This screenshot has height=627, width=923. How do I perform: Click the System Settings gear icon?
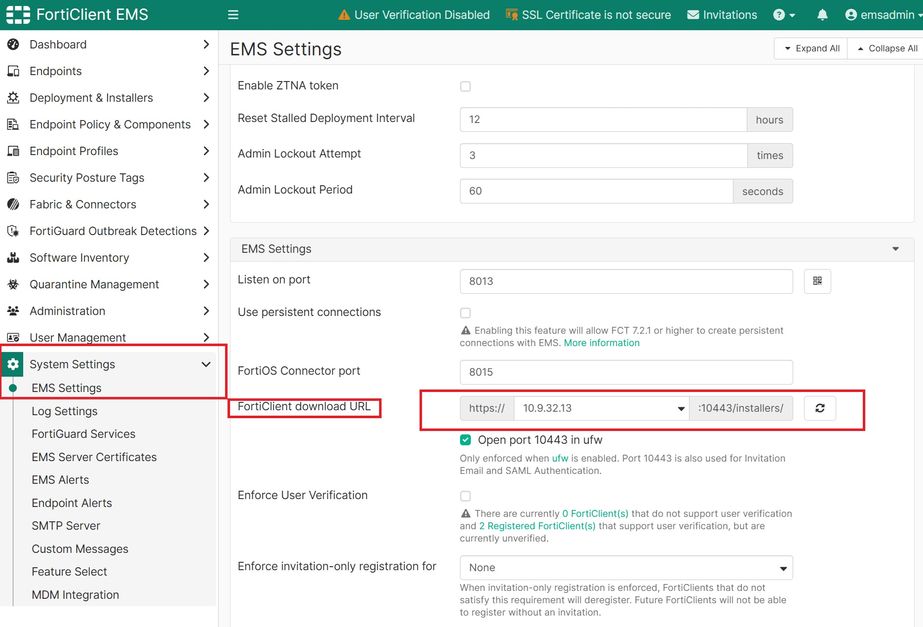(13, 365)
